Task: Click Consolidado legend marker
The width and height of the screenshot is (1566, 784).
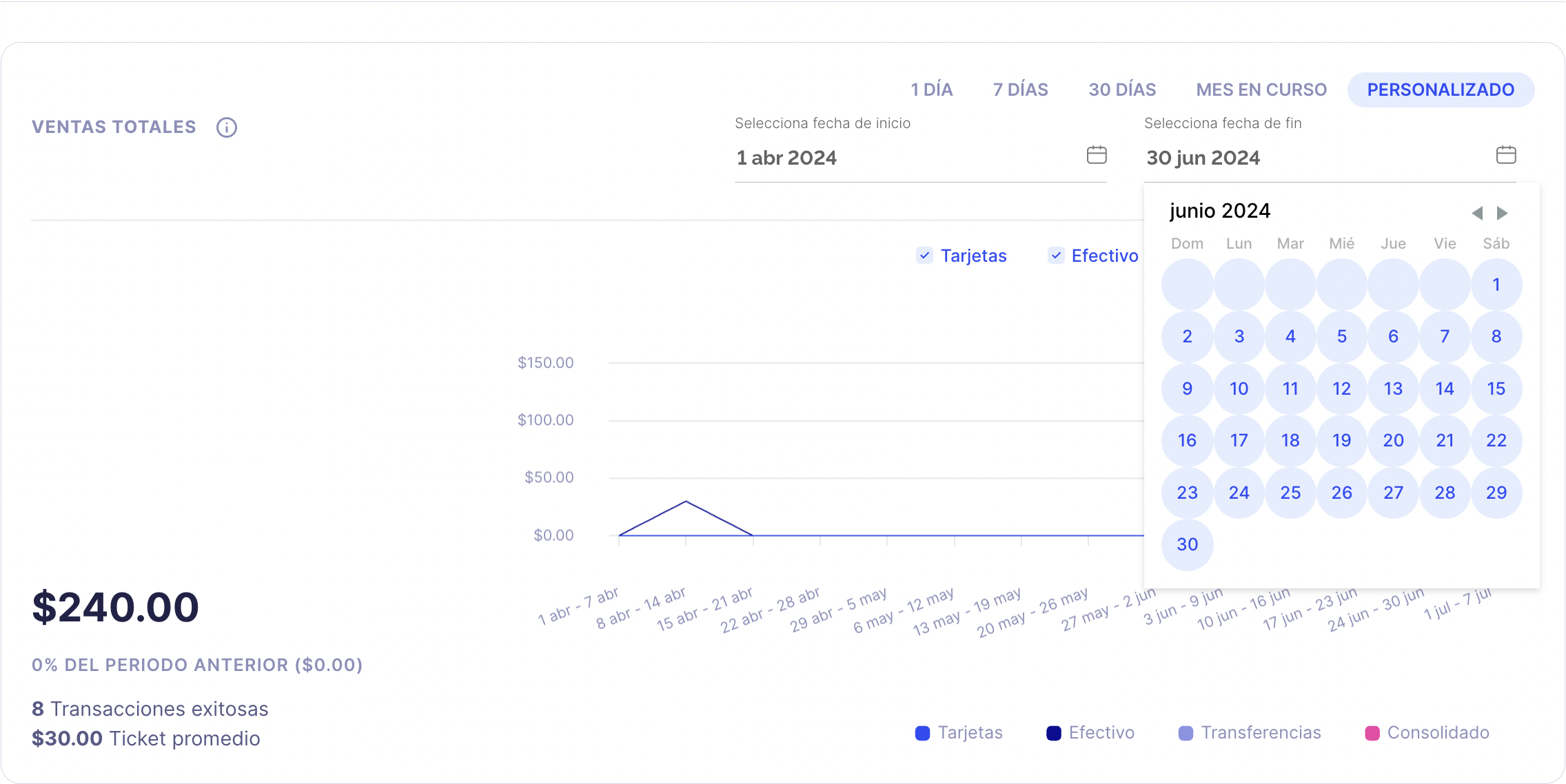Action: 1372,733
